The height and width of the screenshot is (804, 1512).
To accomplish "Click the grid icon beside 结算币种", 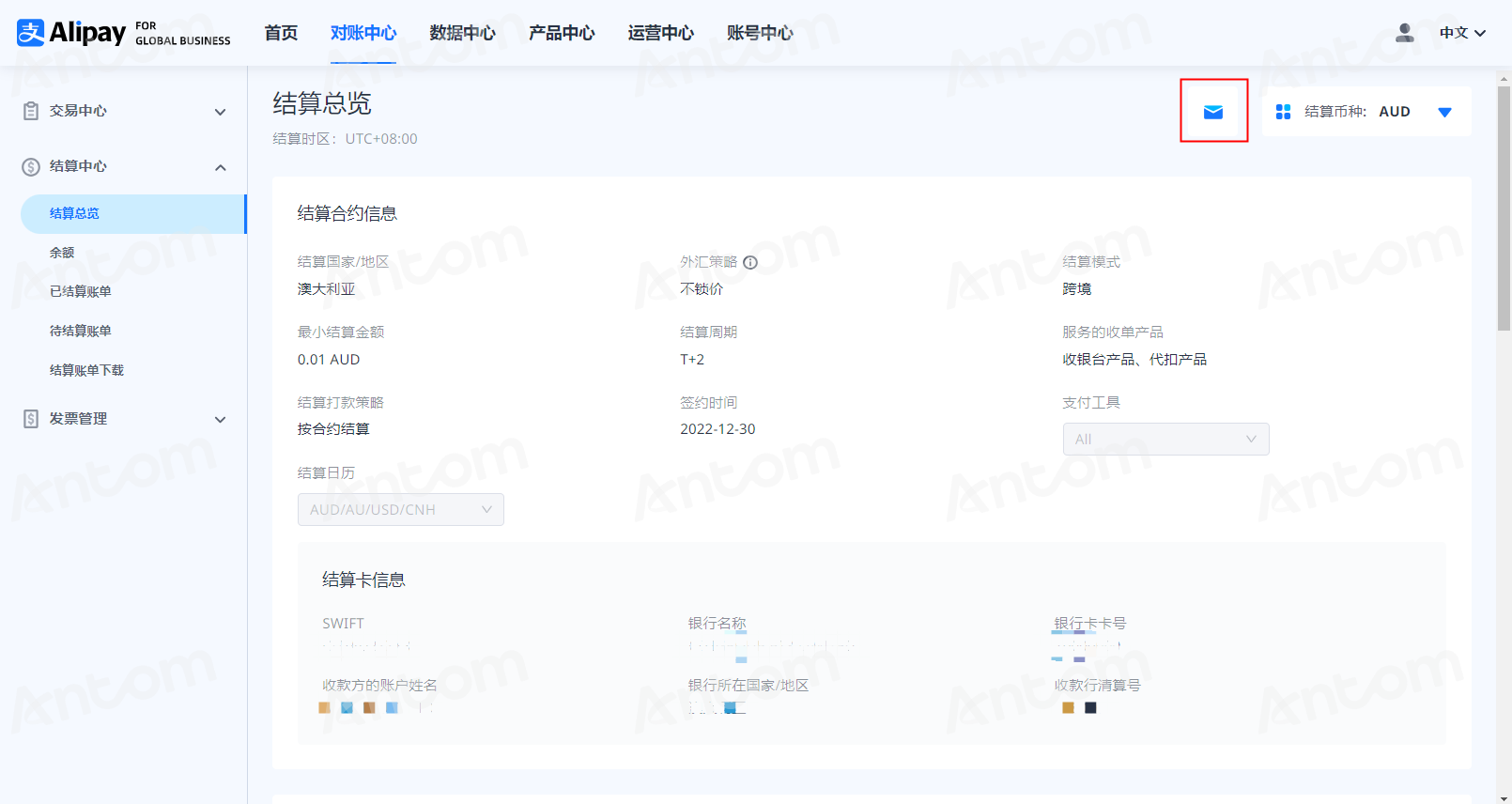I will (1283, 112).
